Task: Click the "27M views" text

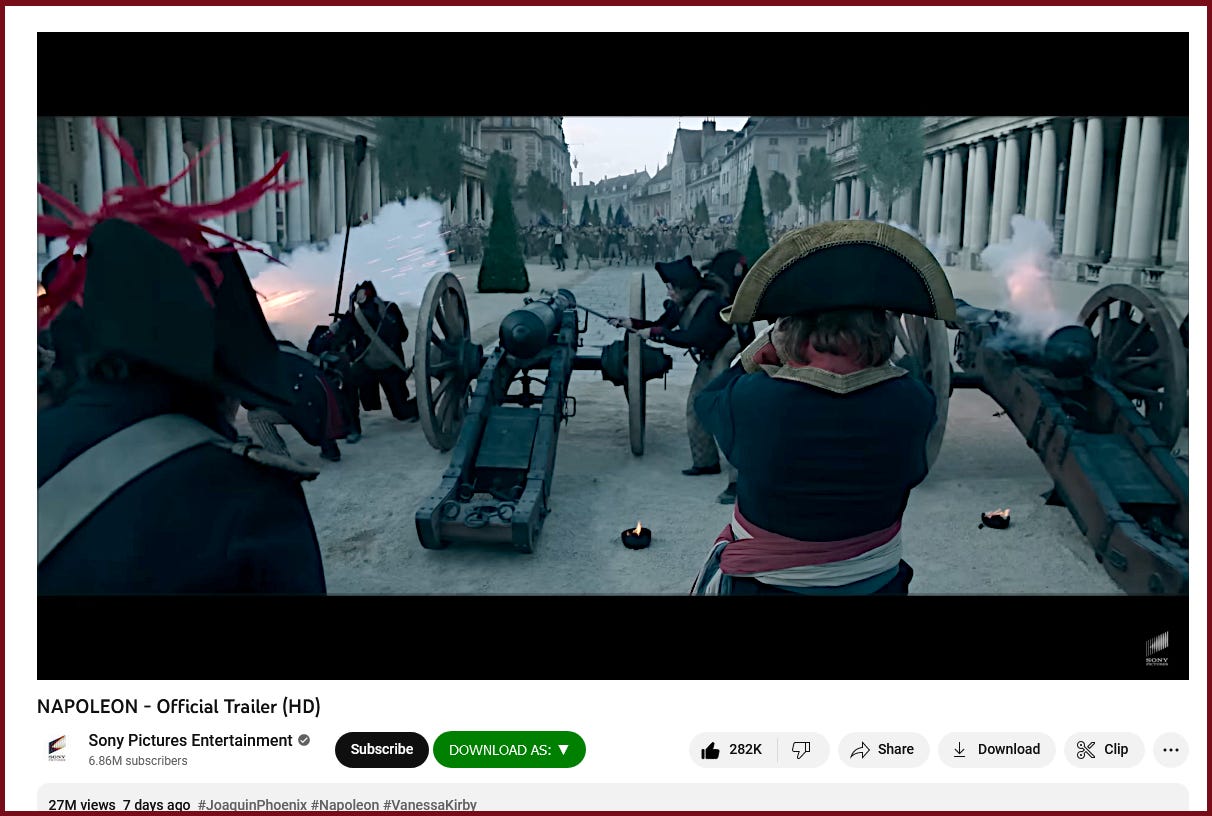Action: [82, 805]
